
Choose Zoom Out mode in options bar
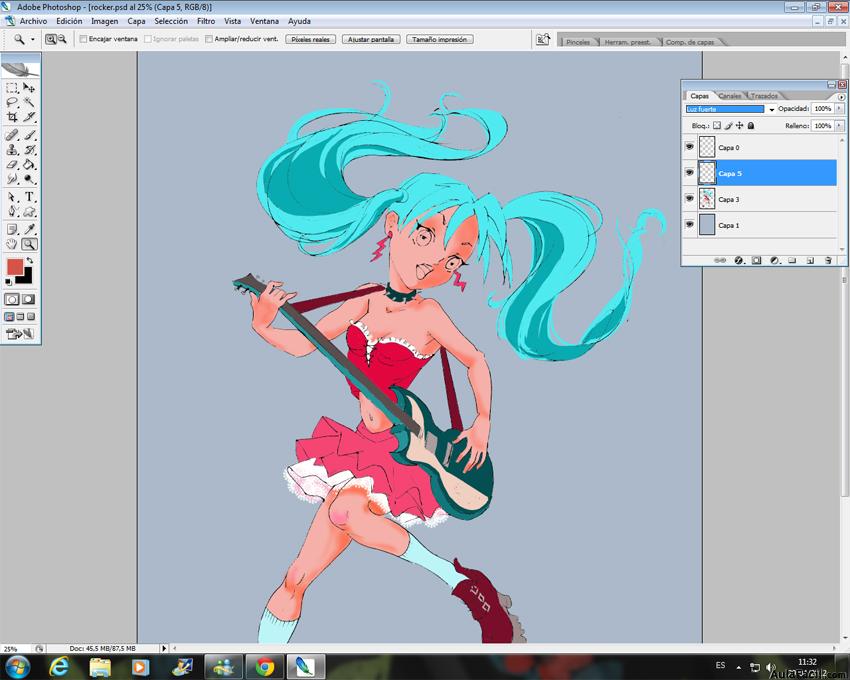62,39
